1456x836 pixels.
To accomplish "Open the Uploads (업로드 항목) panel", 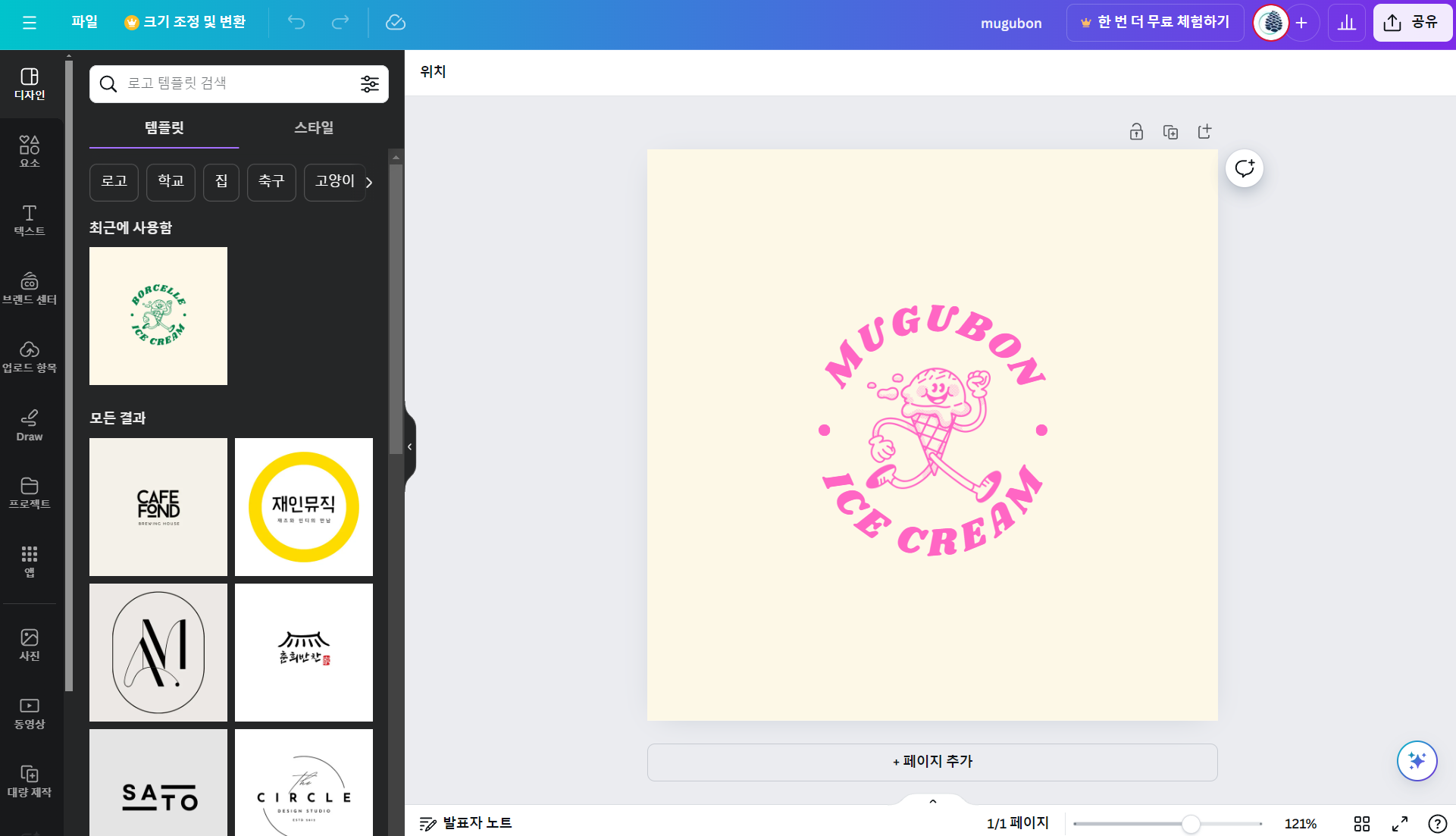I will (x=30, y=356).
